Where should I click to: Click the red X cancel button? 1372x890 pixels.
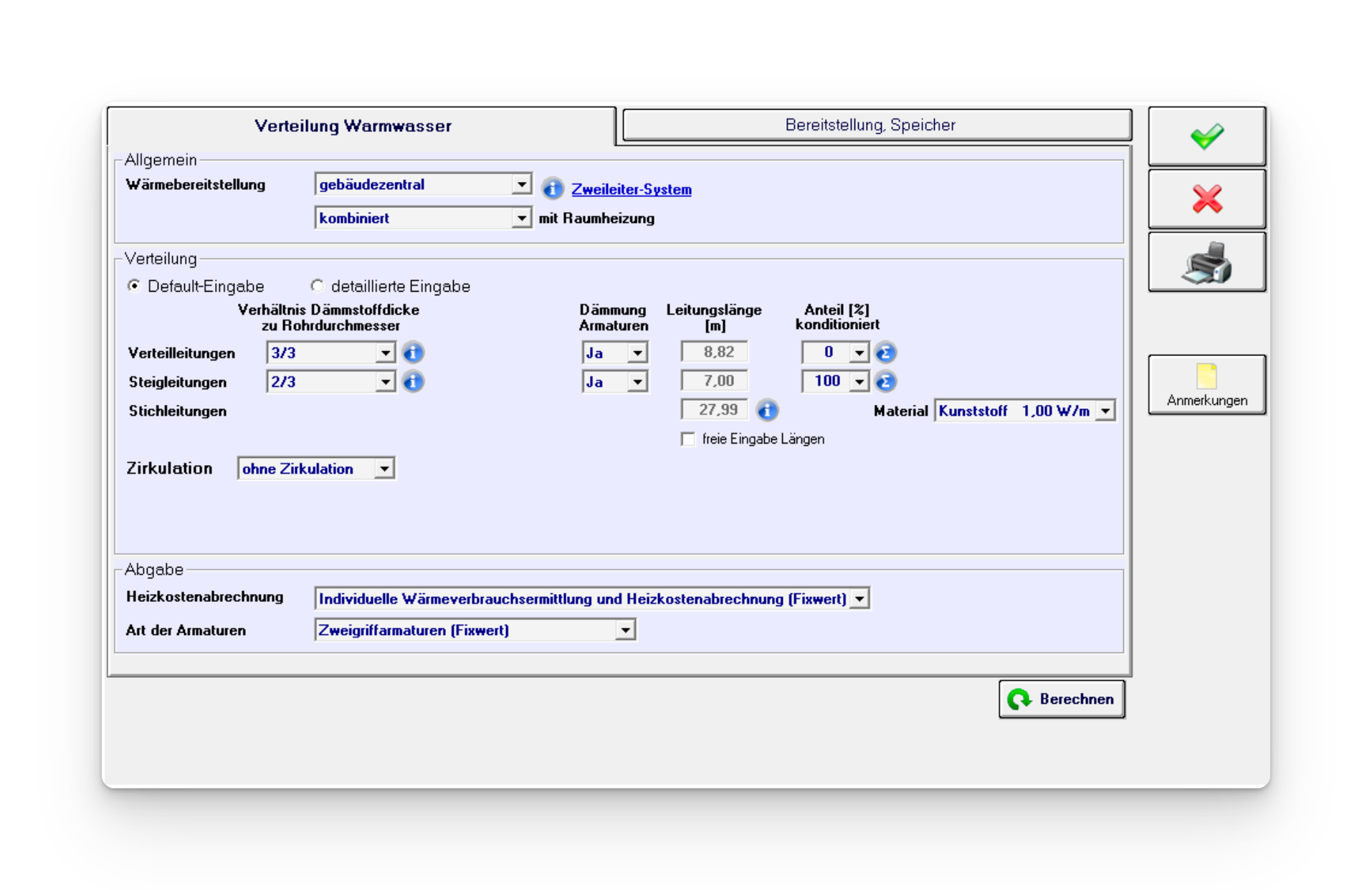pyautogui.click(x=1206, y=199)
